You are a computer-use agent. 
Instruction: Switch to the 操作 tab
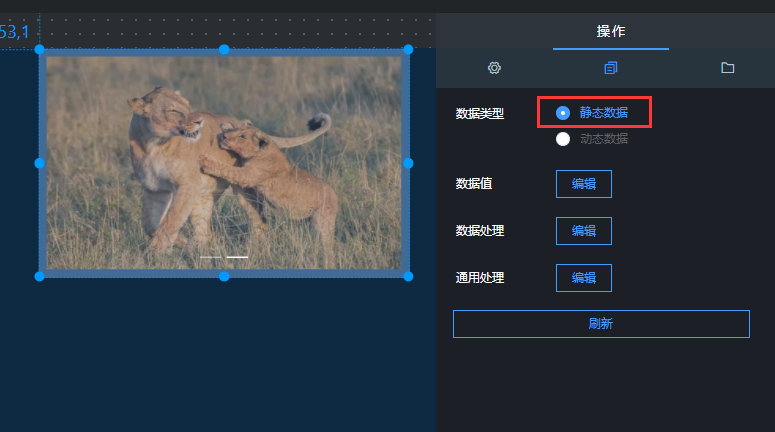611,32
